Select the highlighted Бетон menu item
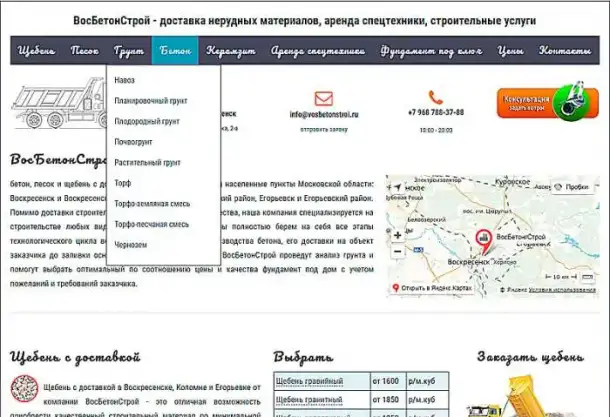This screenshot has width=610, height=417. [175, 51]
